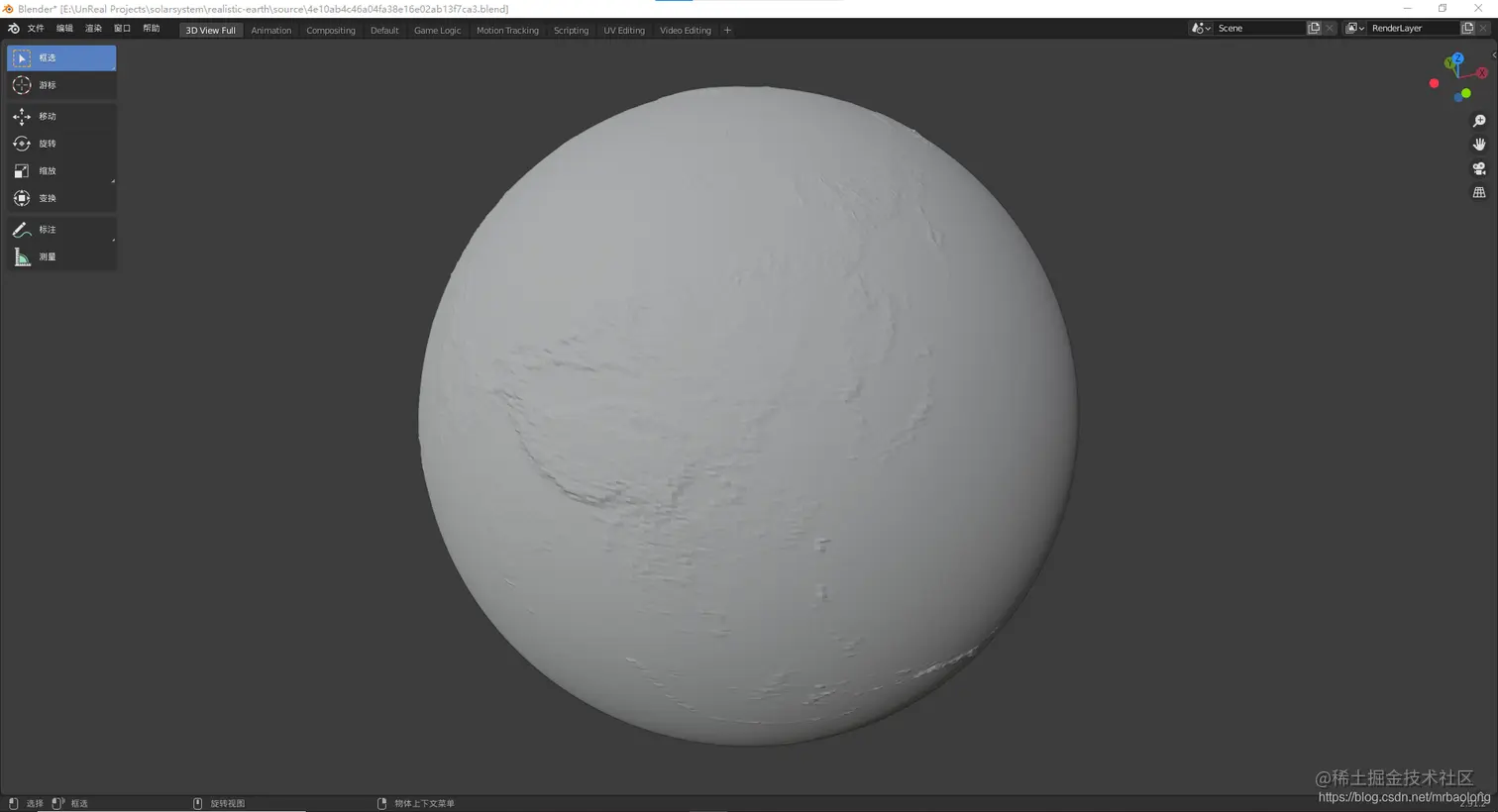This screenshot has height=812, width=1498.
Task: Open the 文件 menu
Action: pyautogui.click(x=36, y=29)
